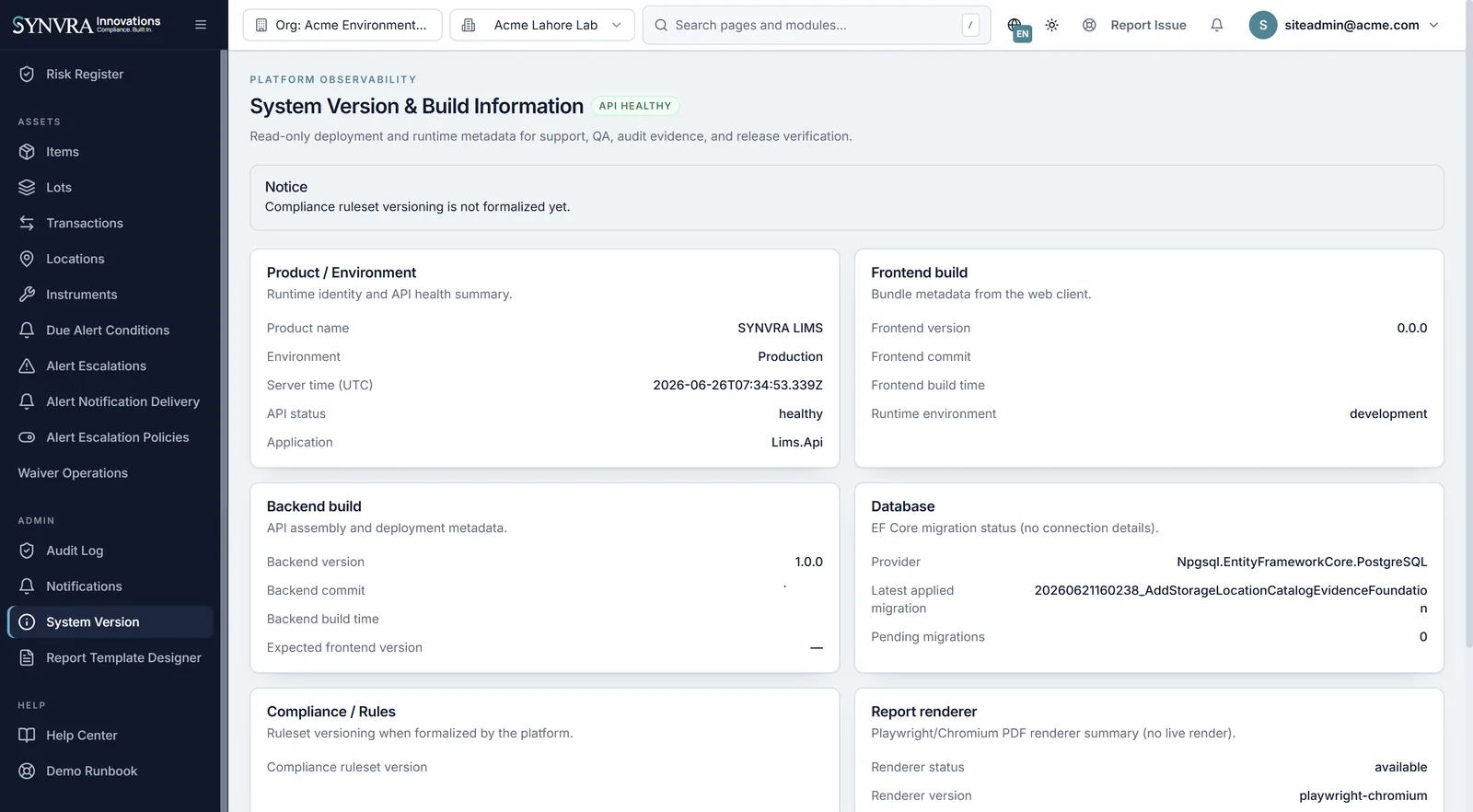Viewport: 1473px width, 812px height.
Task: Click the sidebar vertical scrollbar
Action: [x=224, y=431]
